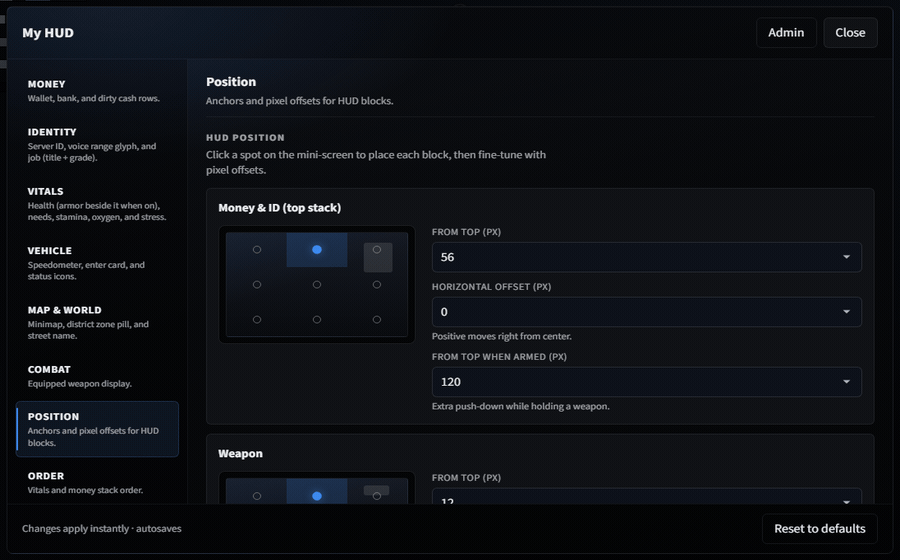Viewport: 900px width, 560px height.
Task: Select bottom-left anchor for Money & ID
Action: 257,320
